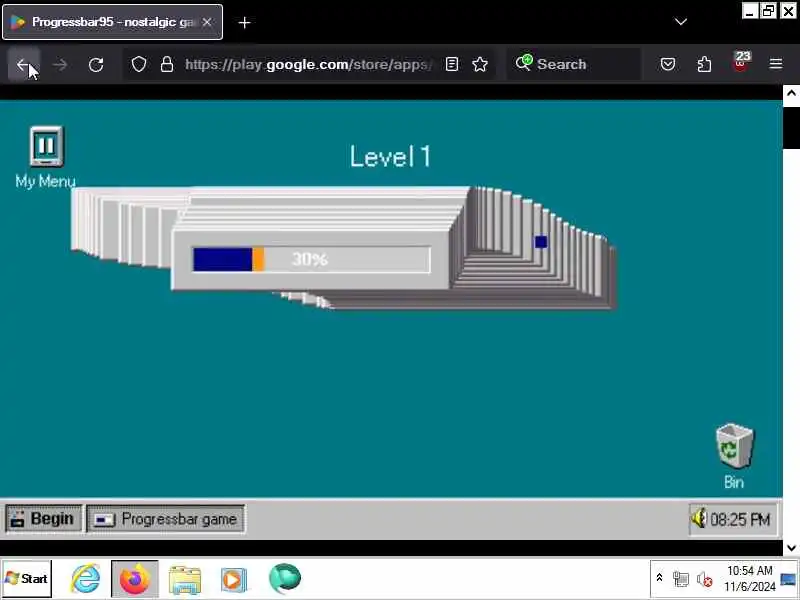Screen dimensions: 800x600
Task: Click the Search box in toolbar
Action: coord(574,64)
